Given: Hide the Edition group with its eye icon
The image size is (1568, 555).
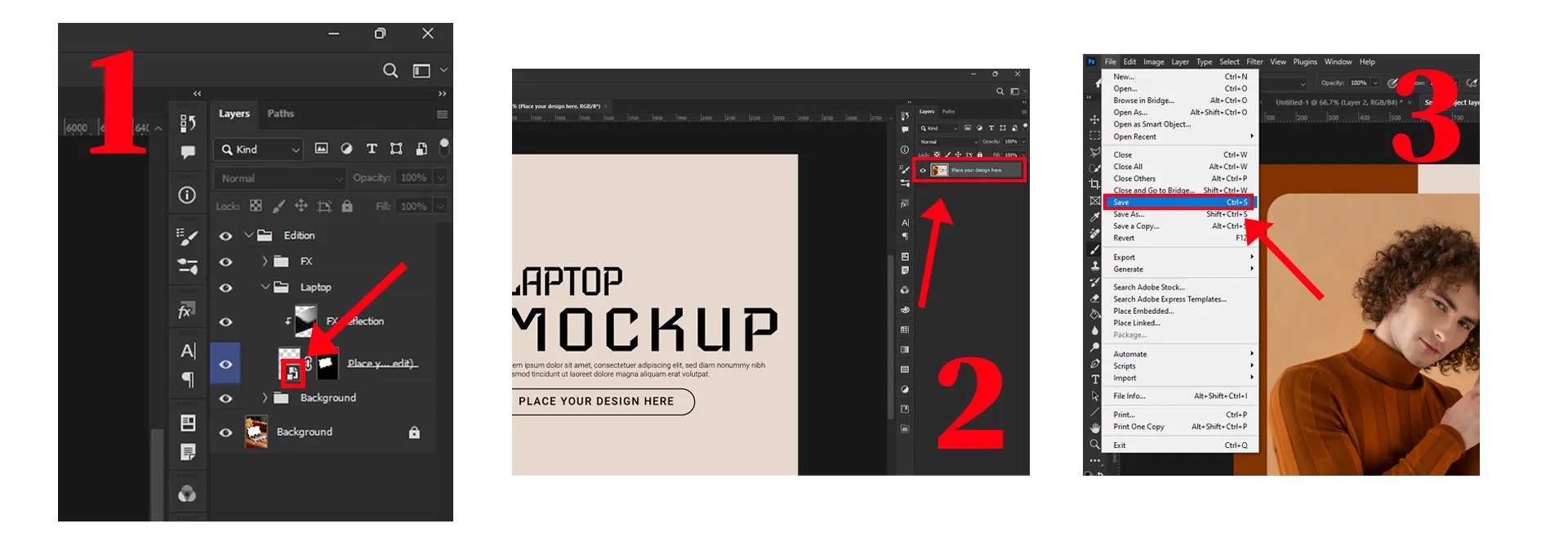Looking at the screenshot, I should [226, 236].
